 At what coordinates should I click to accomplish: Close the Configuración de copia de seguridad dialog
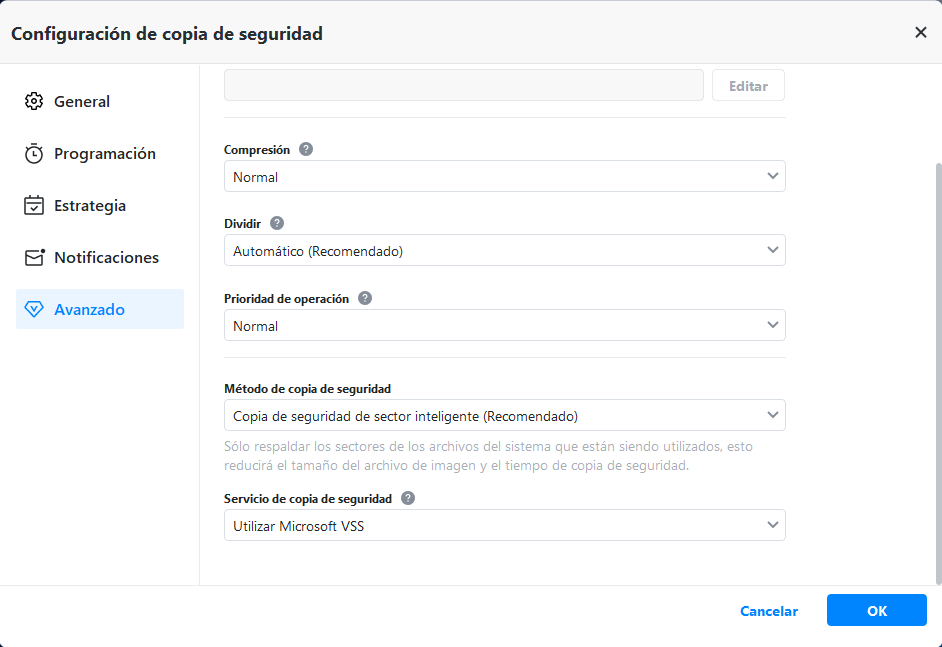pos(921,32)
